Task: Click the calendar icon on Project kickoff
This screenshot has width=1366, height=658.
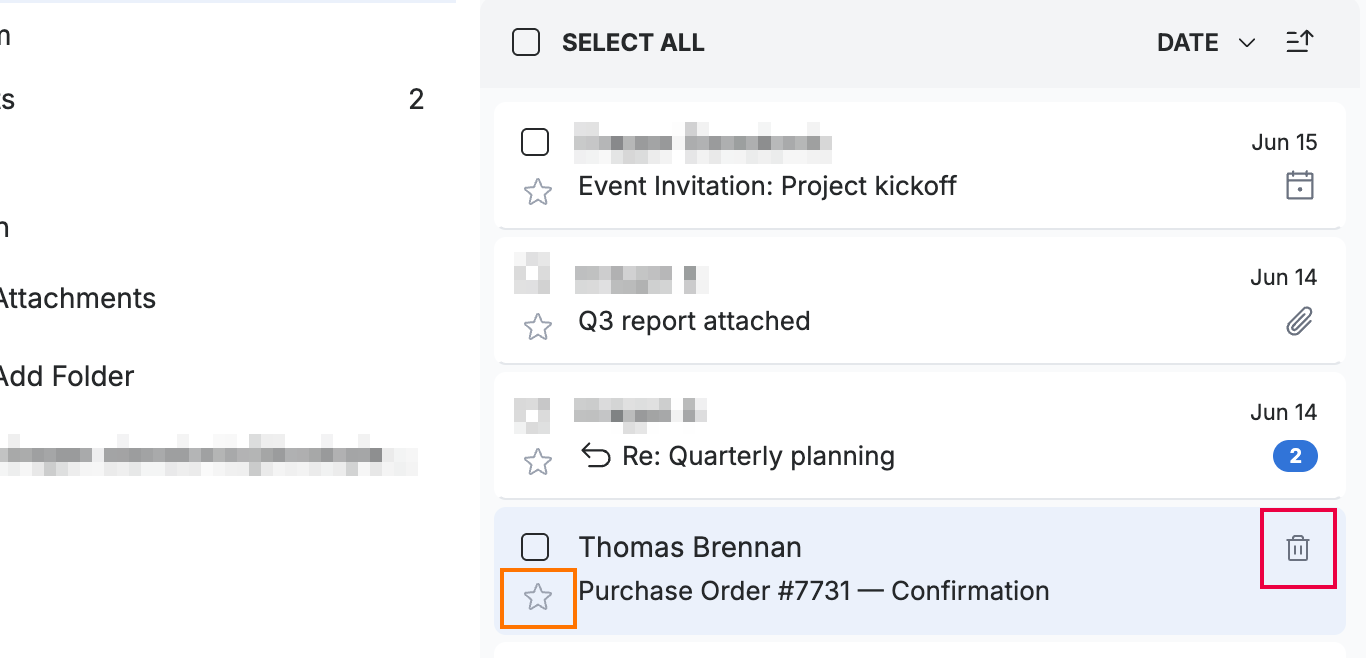Action: [1299, 186]
